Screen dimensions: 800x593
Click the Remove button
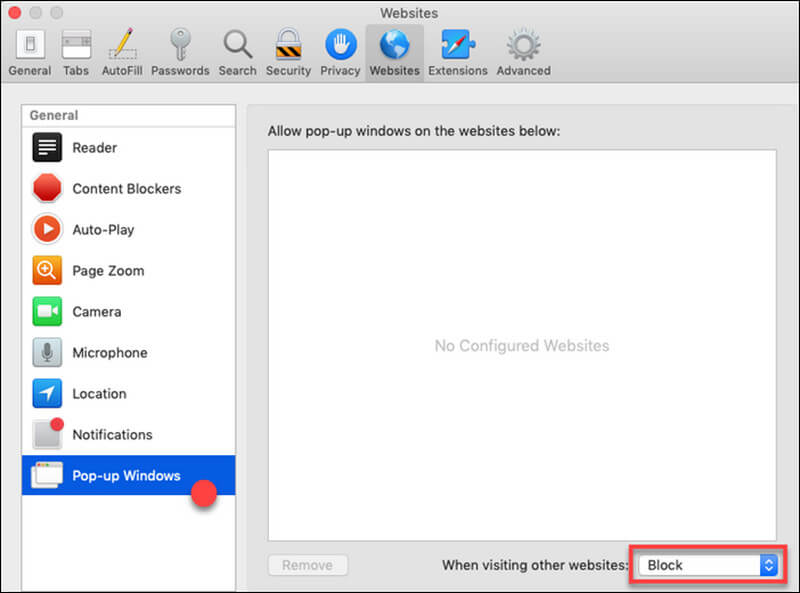tap(307, 565)
